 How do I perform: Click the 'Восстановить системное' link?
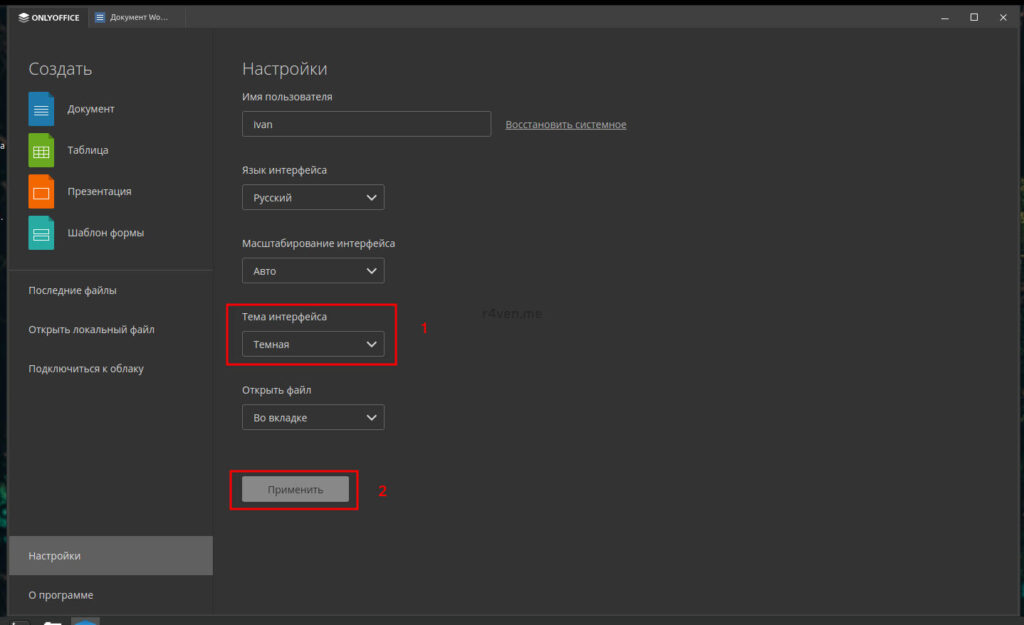566,125
